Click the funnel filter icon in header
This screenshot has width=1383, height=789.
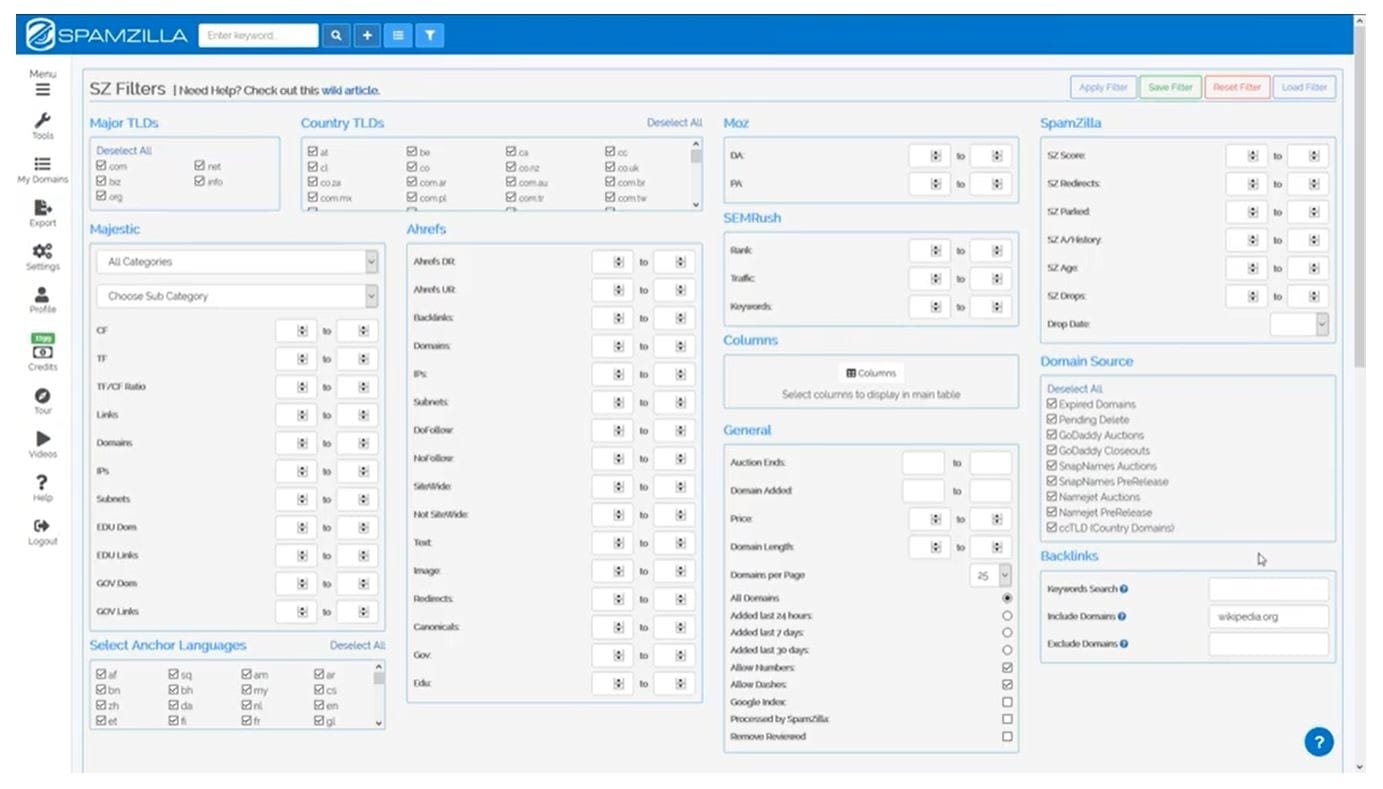(x=429, y=36)
